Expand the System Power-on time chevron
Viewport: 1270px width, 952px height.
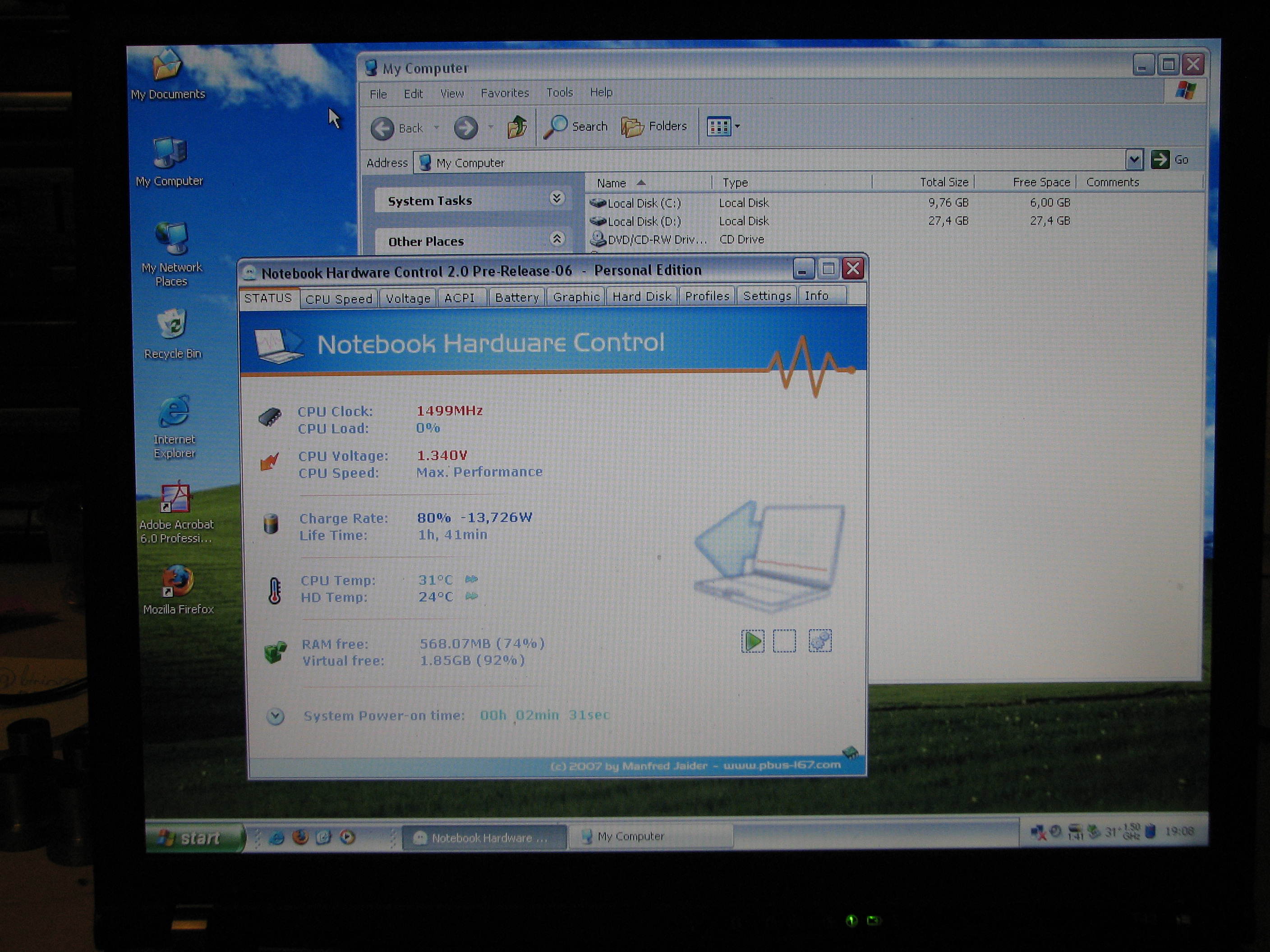[x=276, y=716]
